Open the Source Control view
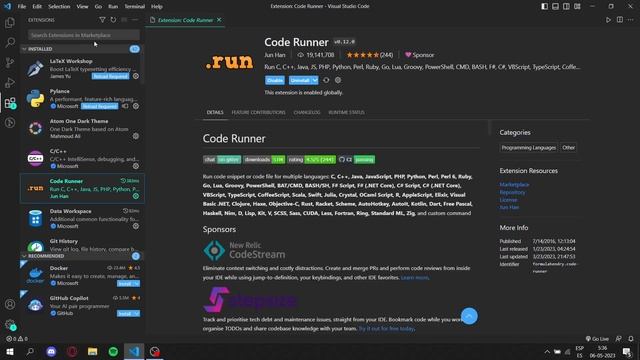 (x=10, y=62)
